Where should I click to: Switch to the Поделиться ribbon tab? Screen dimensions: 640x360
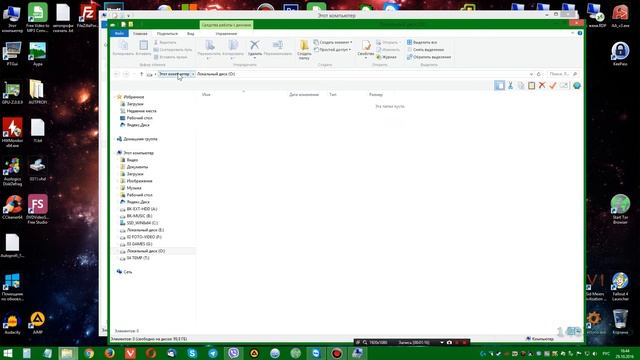(167, 33)
